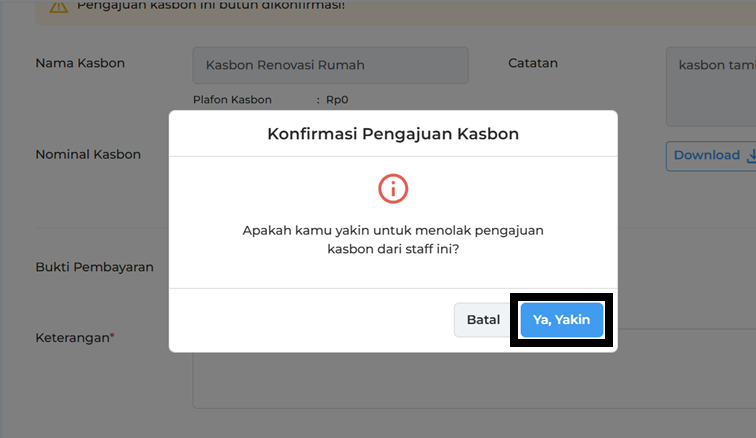Image resolution: width=756 pixels, height=438 pixels.
Task: Click the red asterisk beside Keterangan
Action: click(112, 336)
